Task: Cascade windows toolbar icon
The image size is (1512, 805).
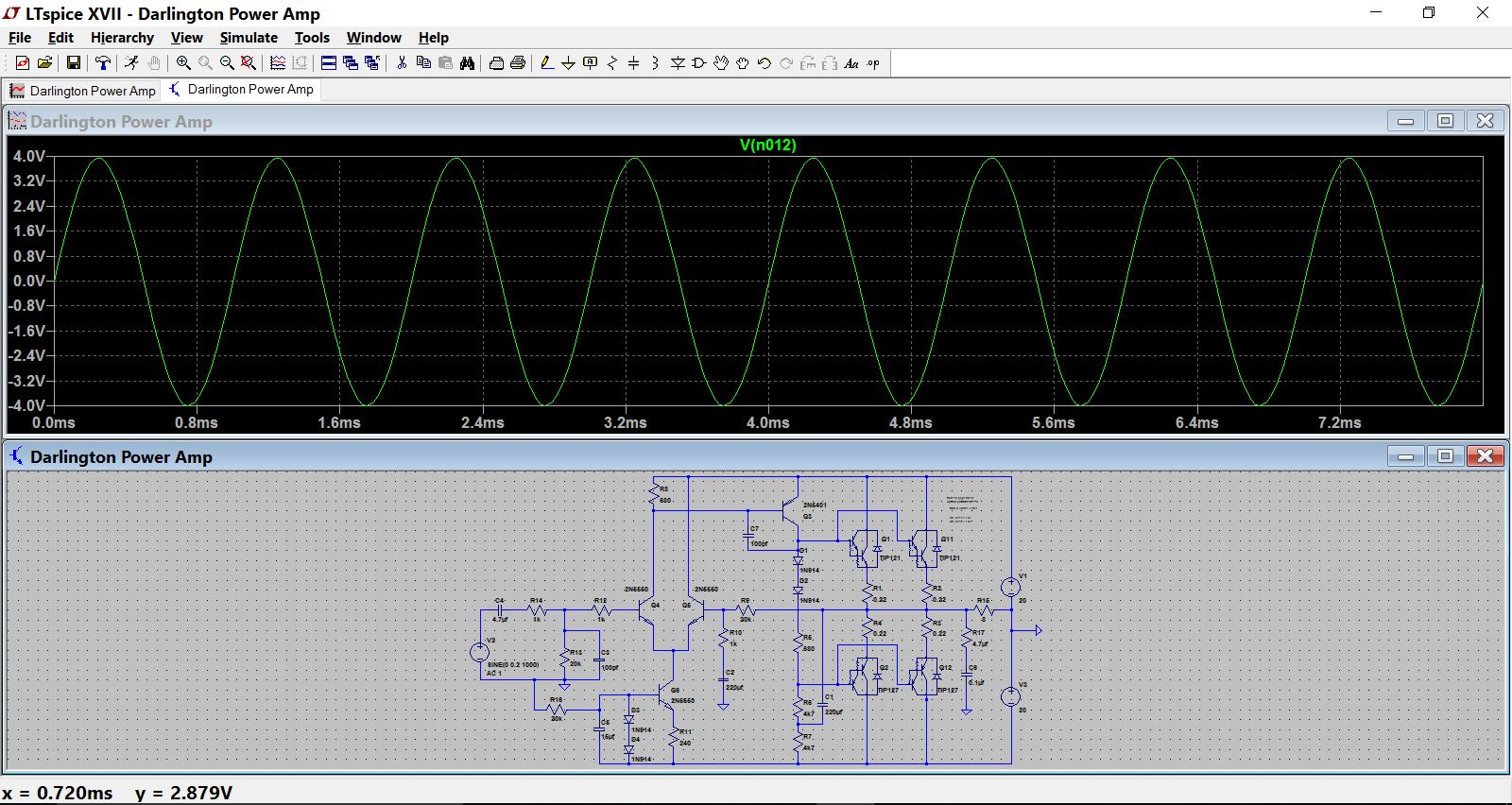Action: click(x=351, y=63)
